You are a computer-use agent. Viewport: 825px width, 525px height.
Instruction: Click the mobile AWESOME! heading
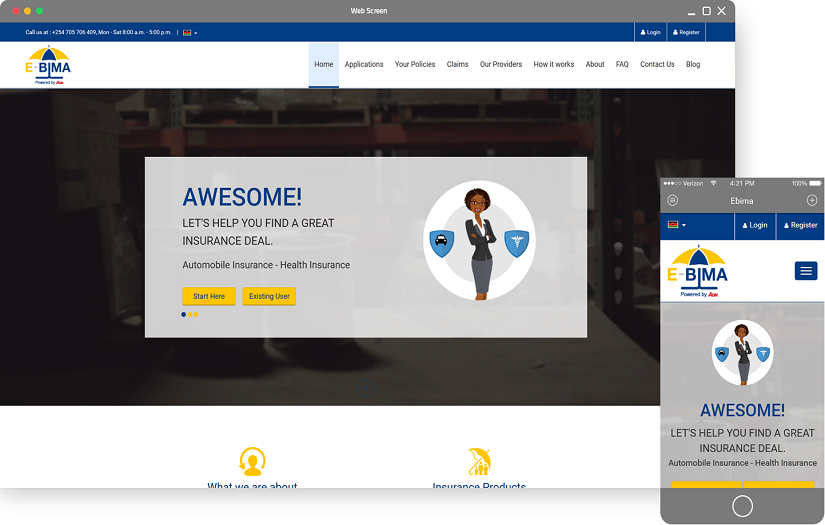[742, 410]
